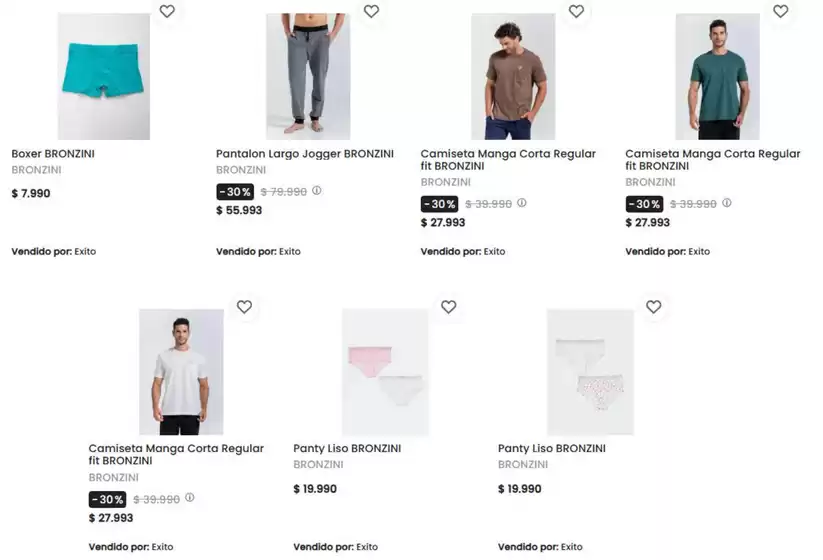
Task: View price details icon for green t-shirt
Action: click(x=727, y=203)
